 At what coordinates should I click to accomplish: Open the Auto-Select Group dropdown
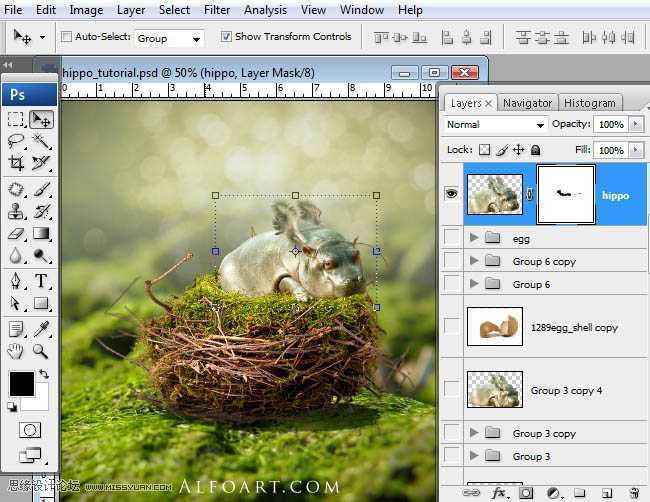pyautogui.click(x=168, y=38)
